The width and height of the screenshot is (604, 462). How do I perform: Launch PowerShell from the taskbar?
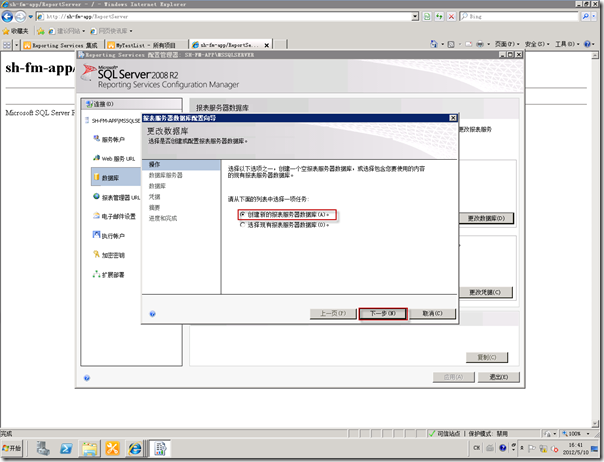[x=66, y=449]
